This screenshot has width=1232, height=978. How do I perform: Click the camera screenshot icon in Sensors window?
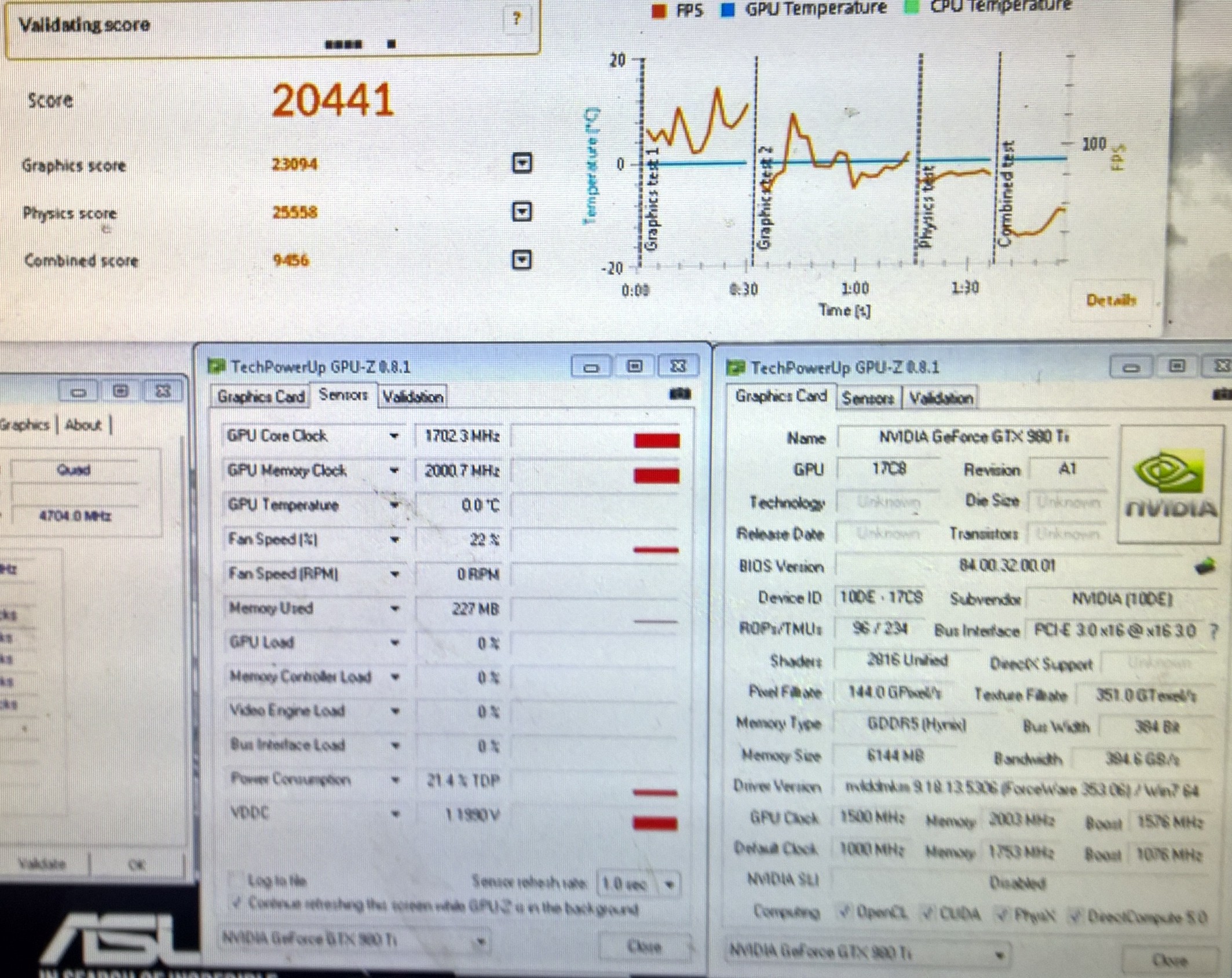coord(680,395)
